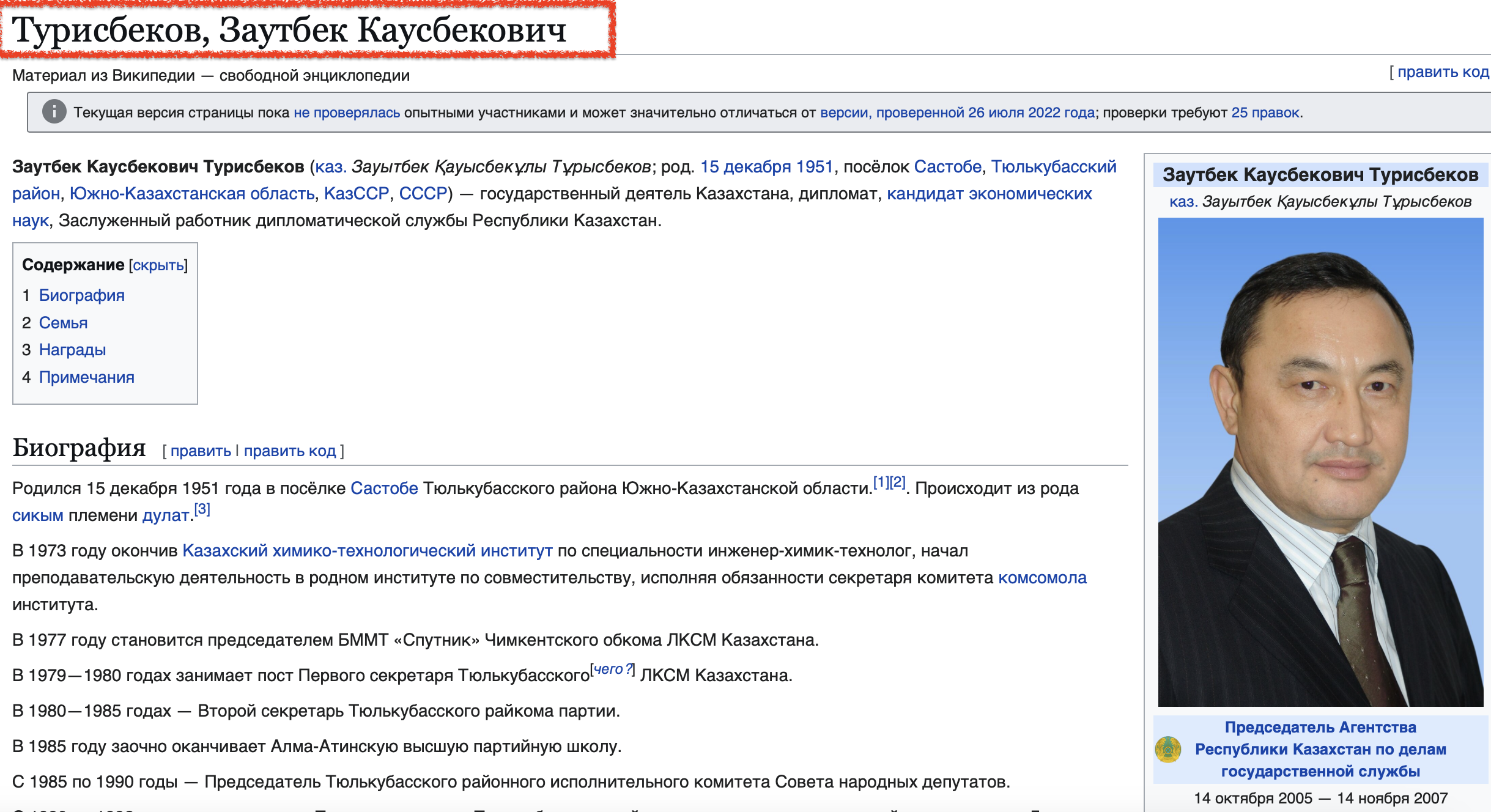Screen dimensions: 1491x812
Task: Open '15 декабря 1951' date link
Action: (766, 167)
